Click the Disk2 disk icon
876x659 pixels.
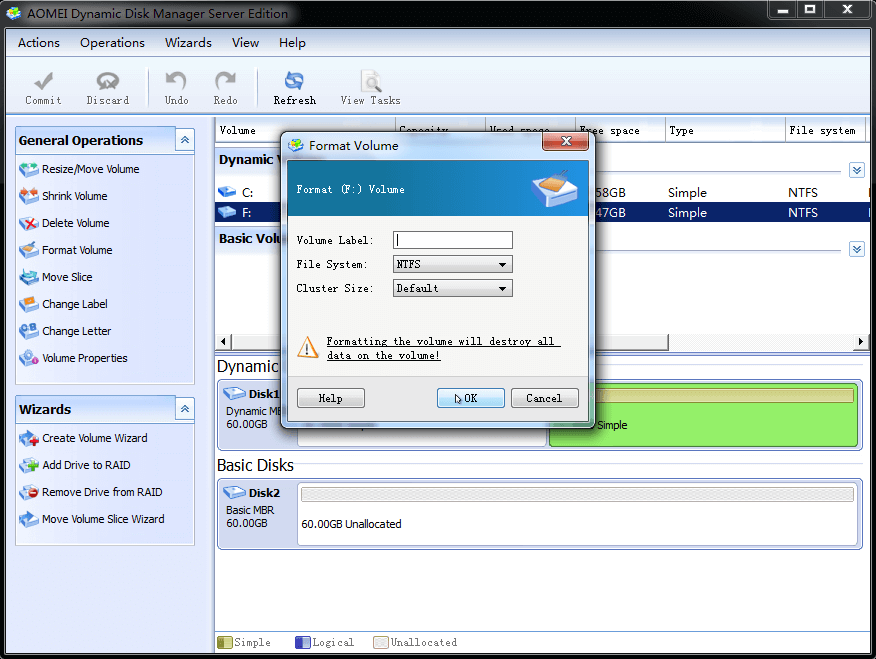[234, 493]
